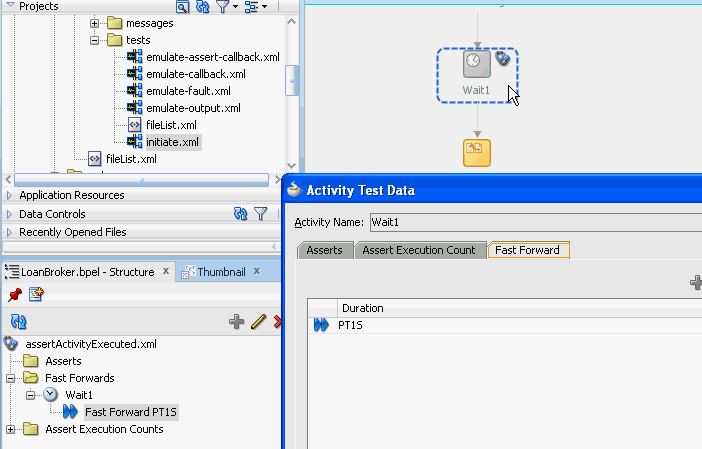Click the Projects horizontal scrollbar thumb
Screen dimensions: 702x449
141,180
